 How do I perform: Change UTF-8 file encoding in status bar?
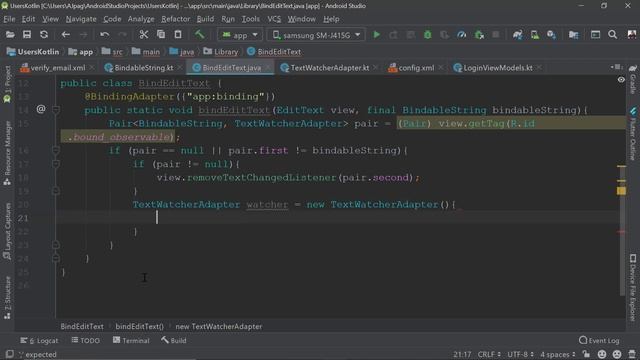[520, 354]
